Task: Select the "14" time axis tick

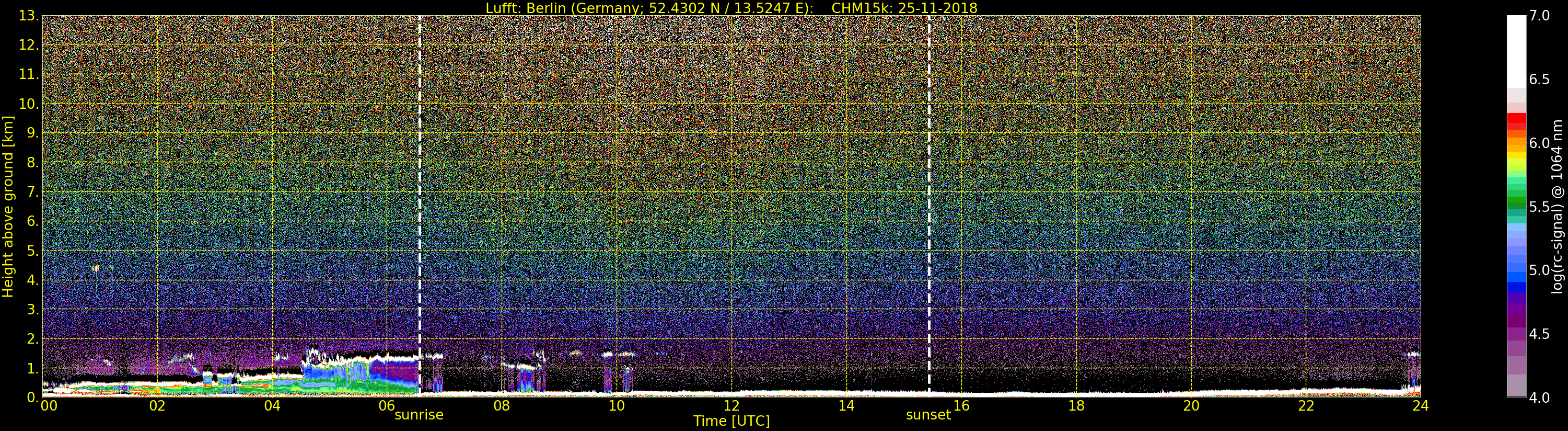Action: tap(846, 405)
